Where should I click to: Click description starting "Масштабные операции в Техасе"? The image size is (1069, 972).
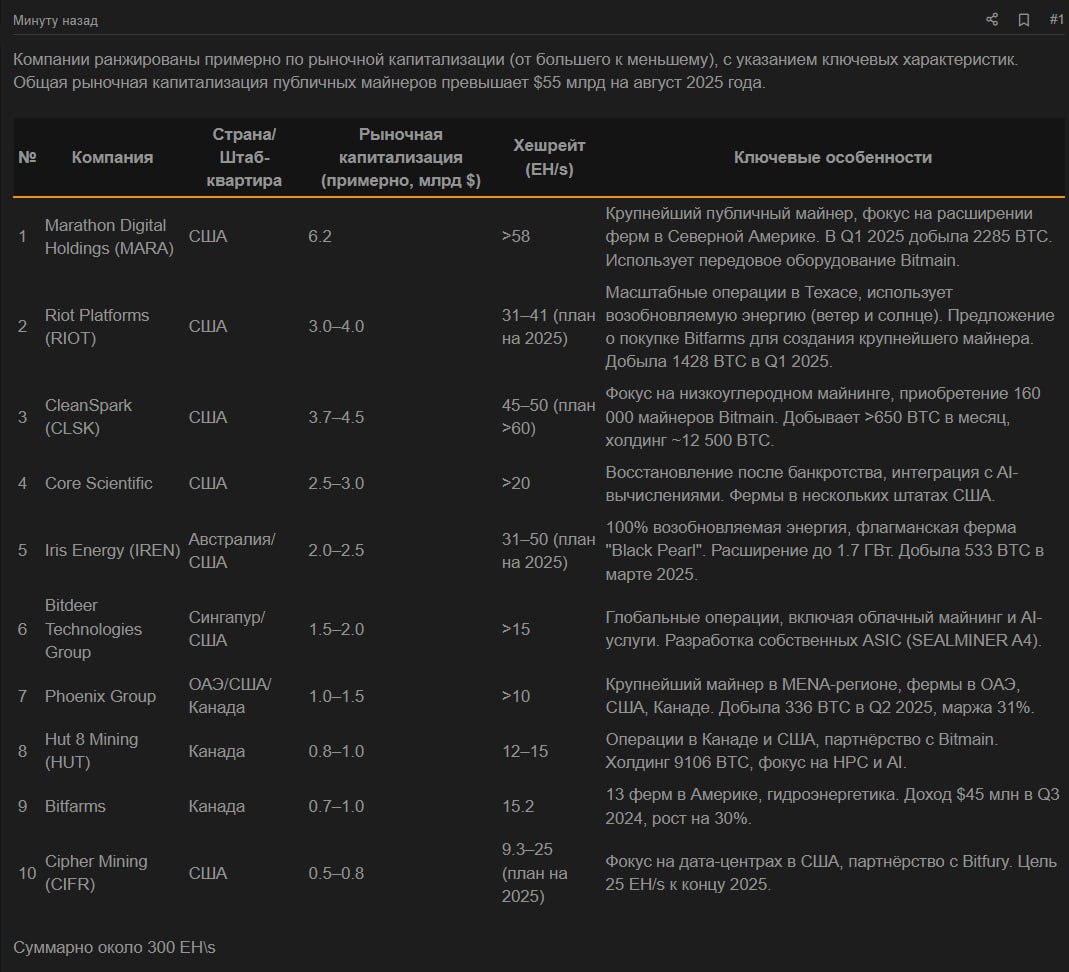coord(830,326)
